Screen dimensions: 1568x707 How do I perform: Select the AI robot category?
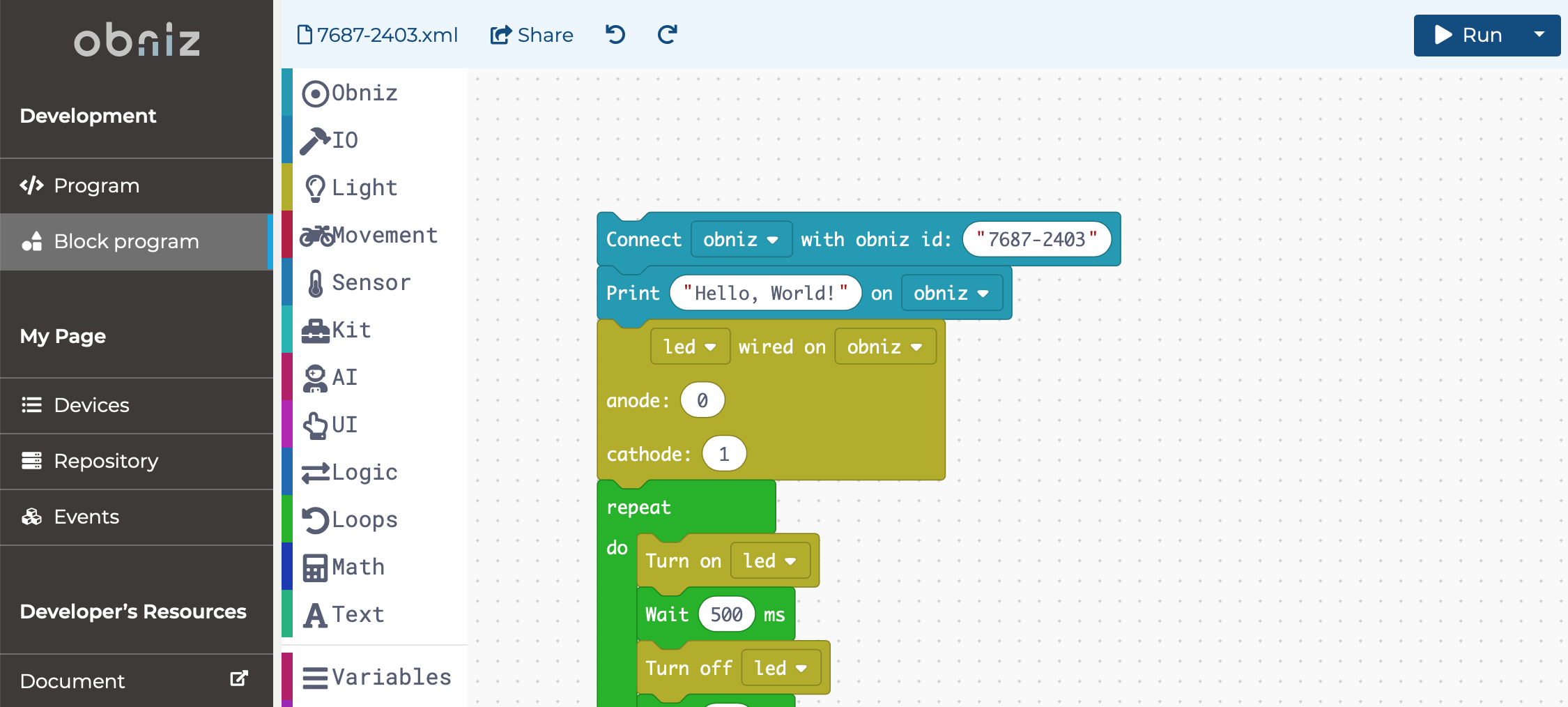[316, 378]
